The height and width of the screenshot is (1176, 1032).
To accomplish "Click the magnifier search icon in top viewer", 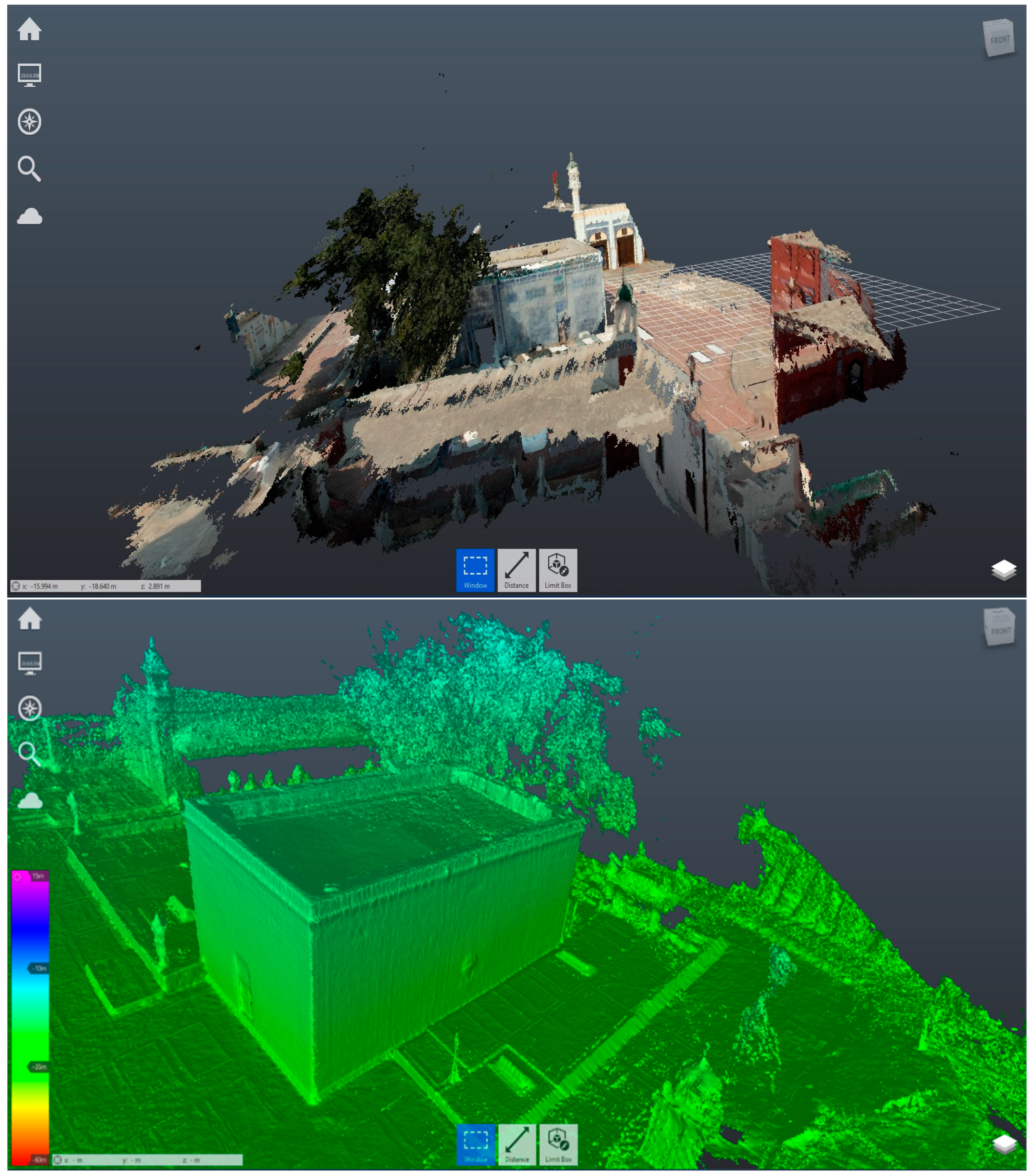I will tap(29, 169).
